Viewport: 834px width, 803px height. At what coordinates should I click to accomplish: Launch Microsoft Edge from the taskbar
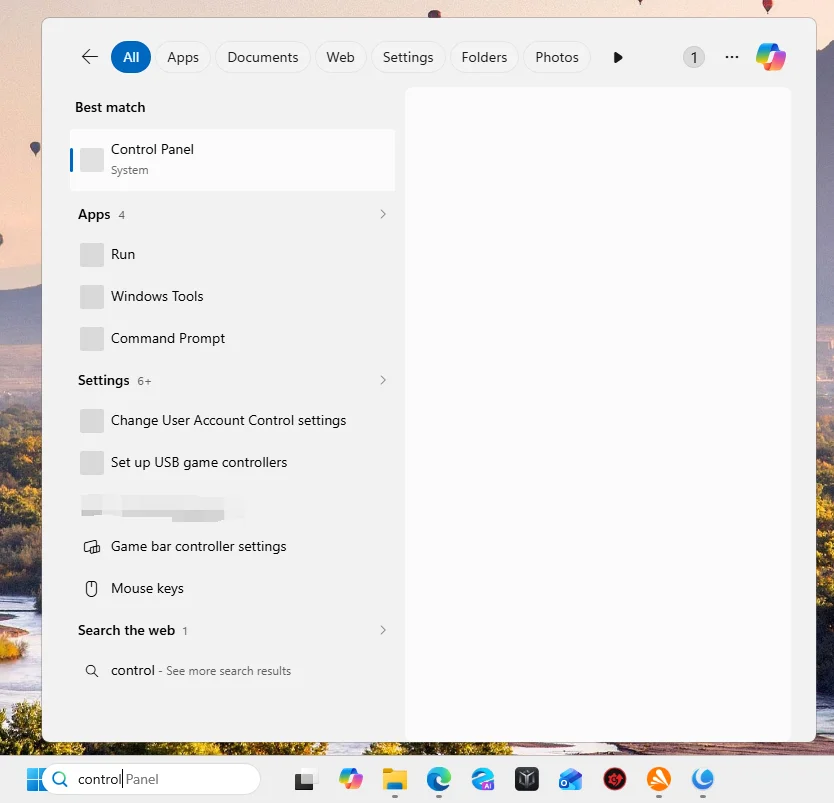click(438, 779)
